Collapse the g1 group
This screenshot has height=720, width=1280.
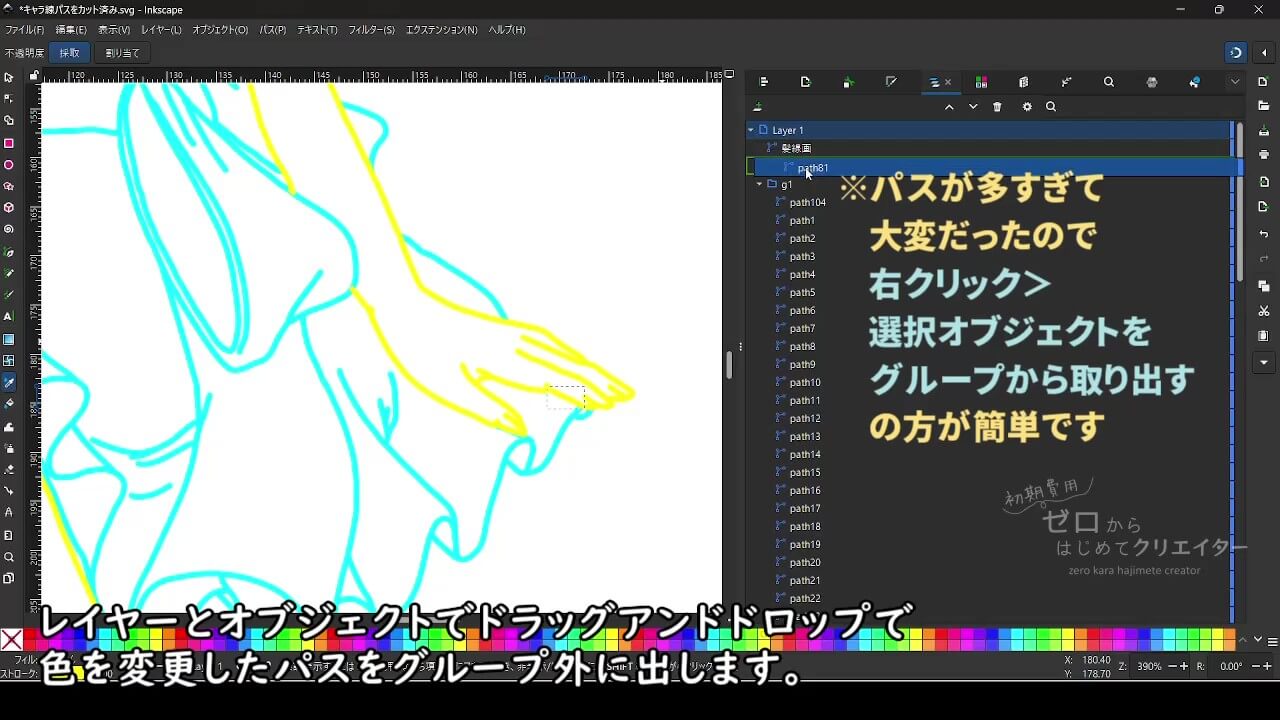[x=759, y=184]
